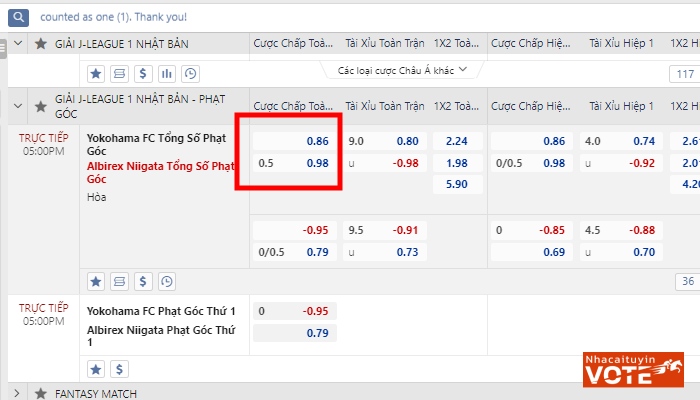
Task: Favorite the GIẢI J-LEAGUE 1 NHẬT BẢN league star
Action: tap(41, 44)
